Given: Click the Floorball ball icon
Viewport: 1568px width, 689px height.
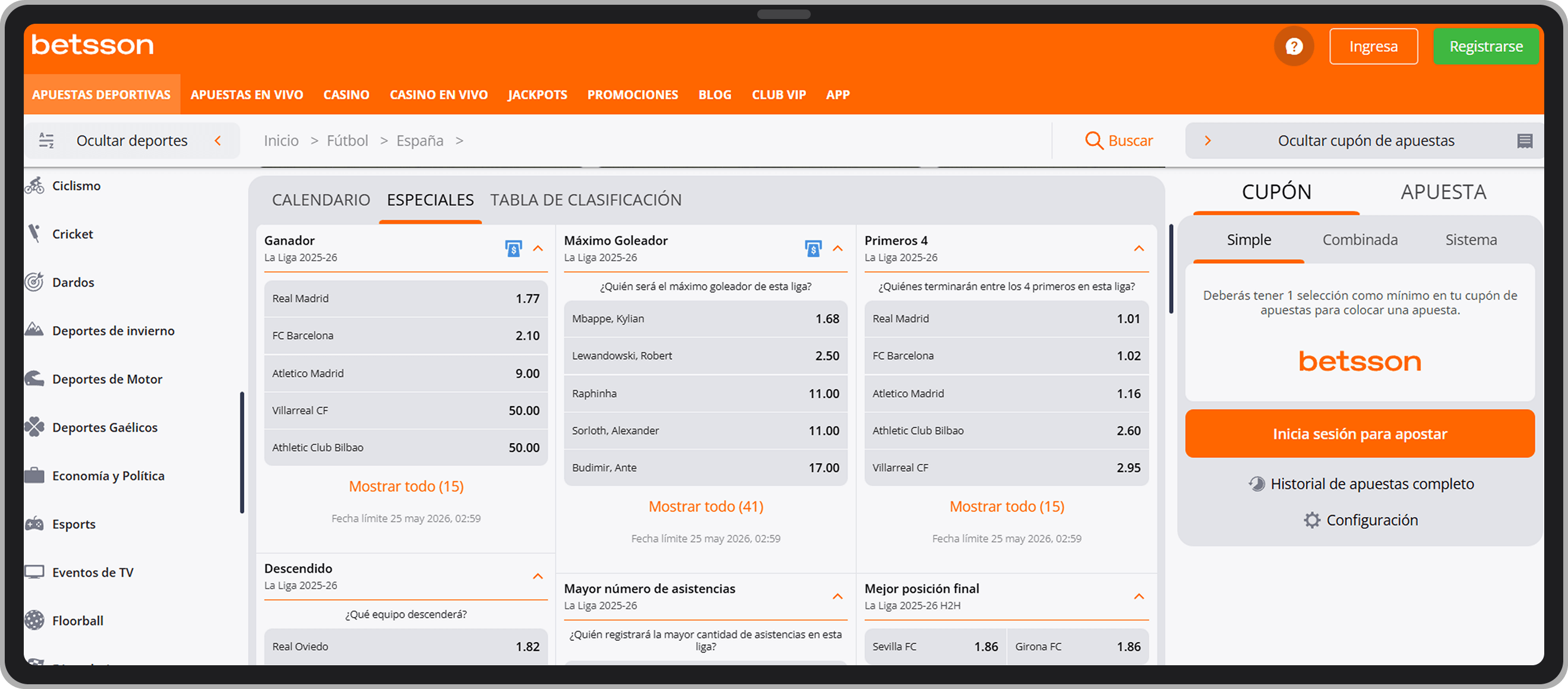Looking at the screenshot, I should 34,620.
